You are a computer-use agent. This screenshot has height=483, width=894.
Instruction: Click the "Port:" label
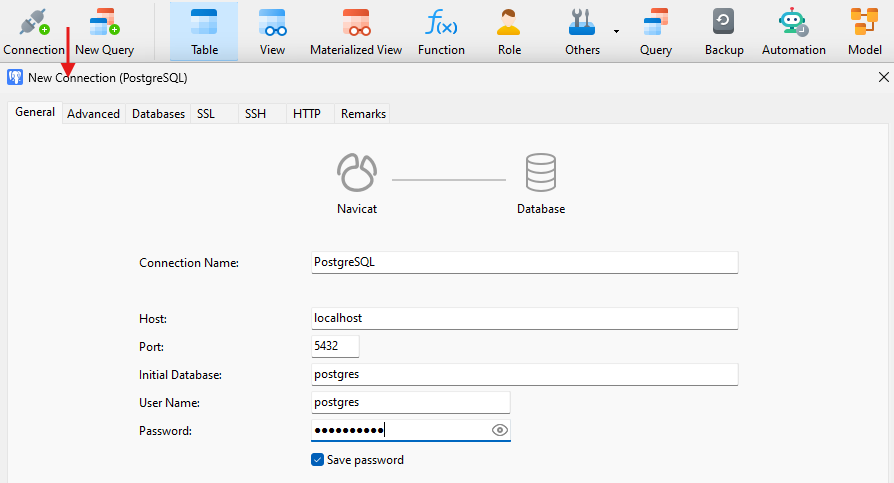coord(151,347)
